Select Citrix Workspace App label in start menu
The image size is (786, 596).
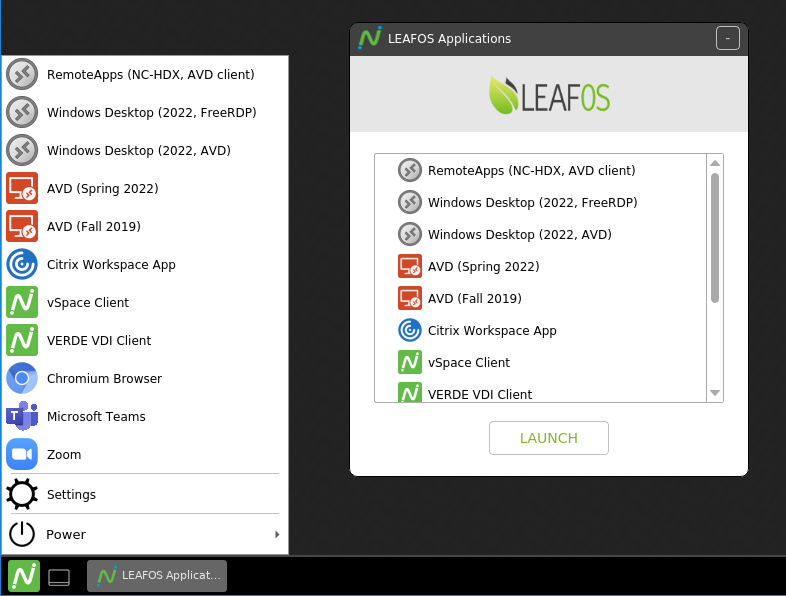pyautogui.click(x=111, y=265)
